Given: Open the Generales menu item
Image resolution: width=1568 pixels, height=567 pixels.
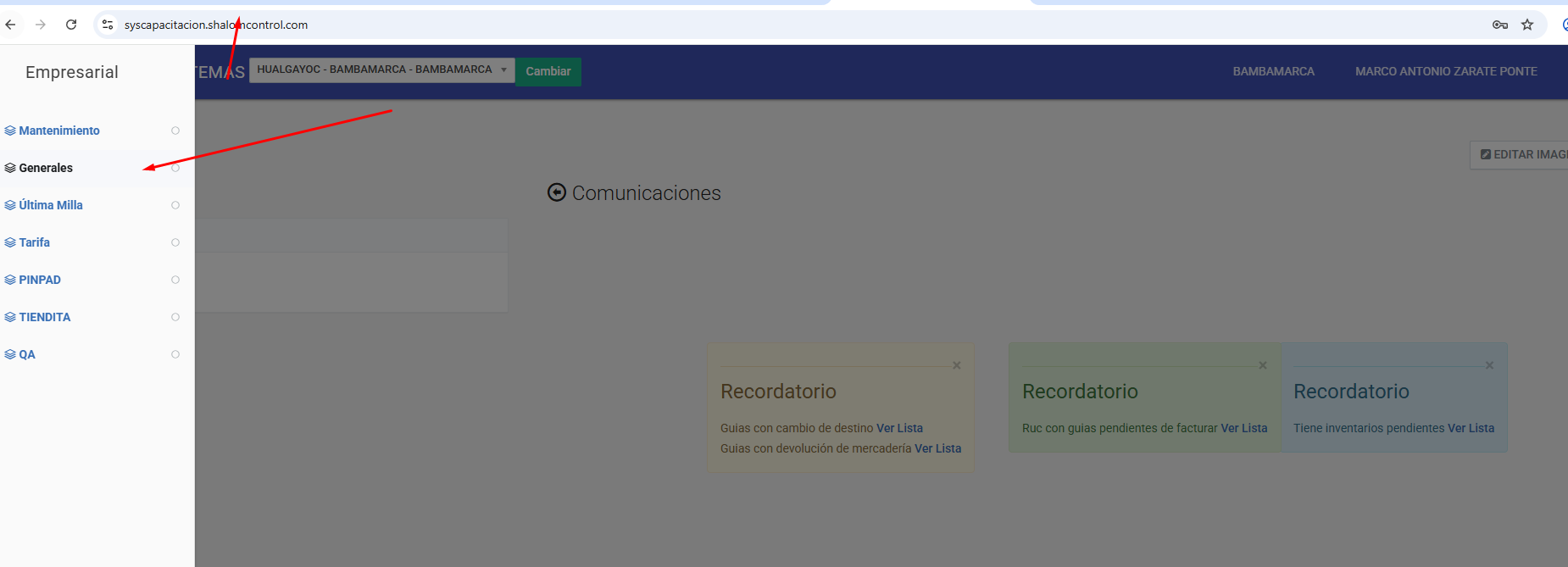Looking at the screenshot, I should tap(46, 168).
